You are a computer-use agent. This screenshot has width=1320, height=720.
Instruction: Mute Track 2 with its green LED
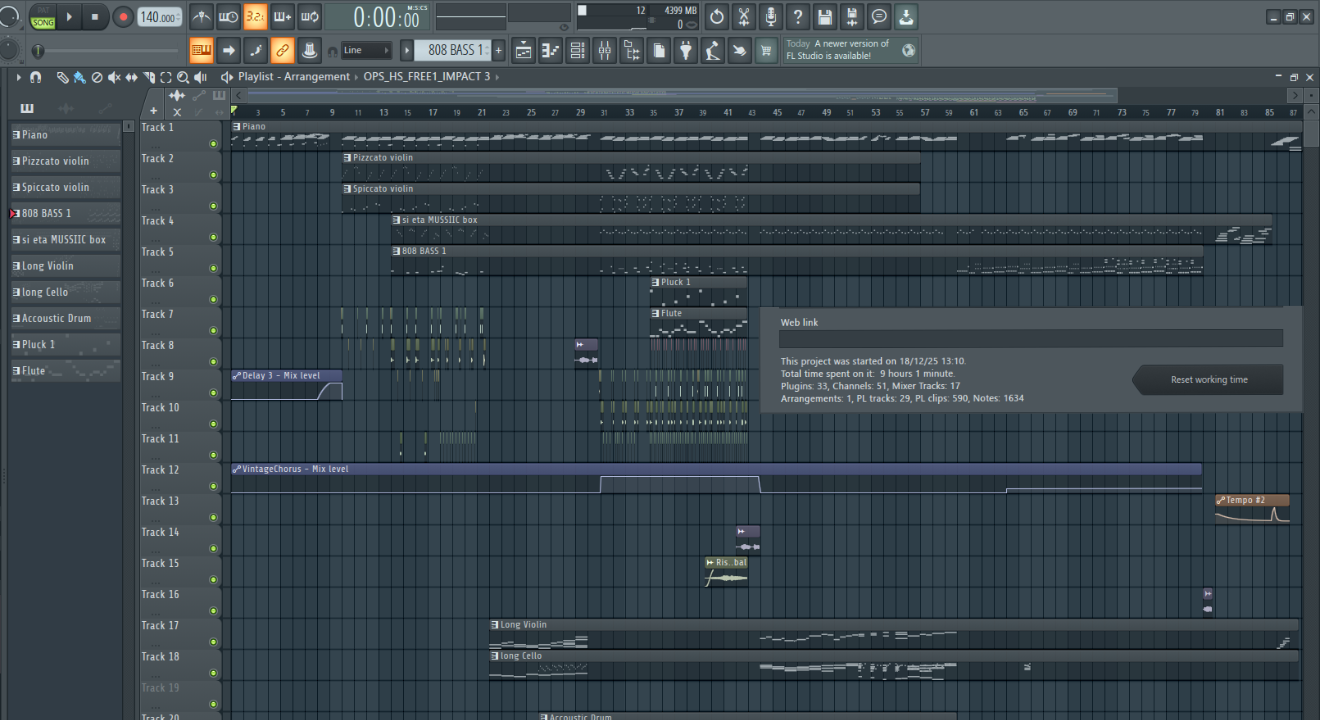[213, 175]
